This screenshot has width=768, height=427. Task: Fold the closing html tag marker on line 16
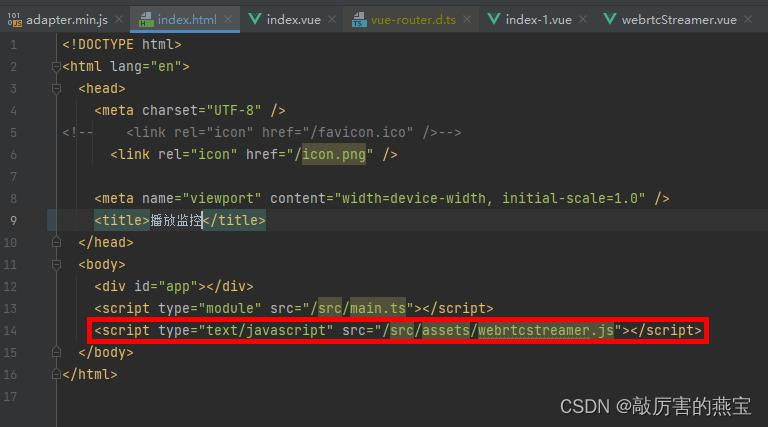56,375
